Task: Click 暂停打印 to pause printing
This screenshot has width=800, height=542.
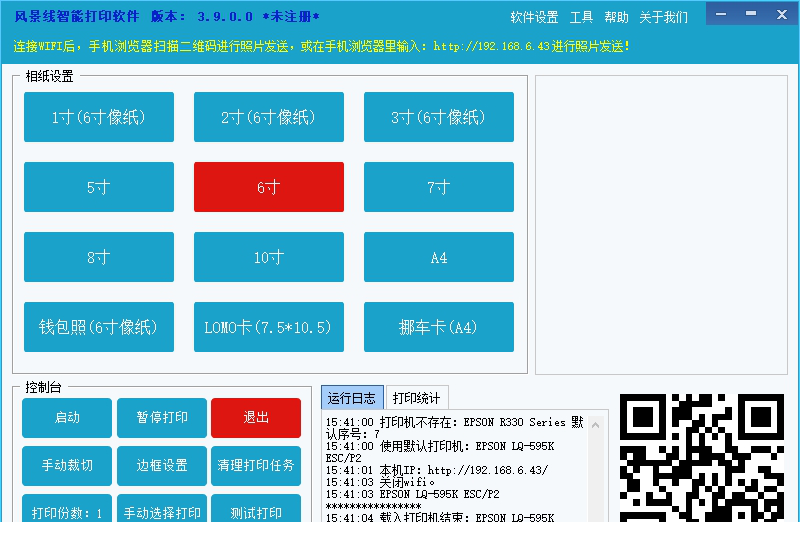Action: pos(162,417)
